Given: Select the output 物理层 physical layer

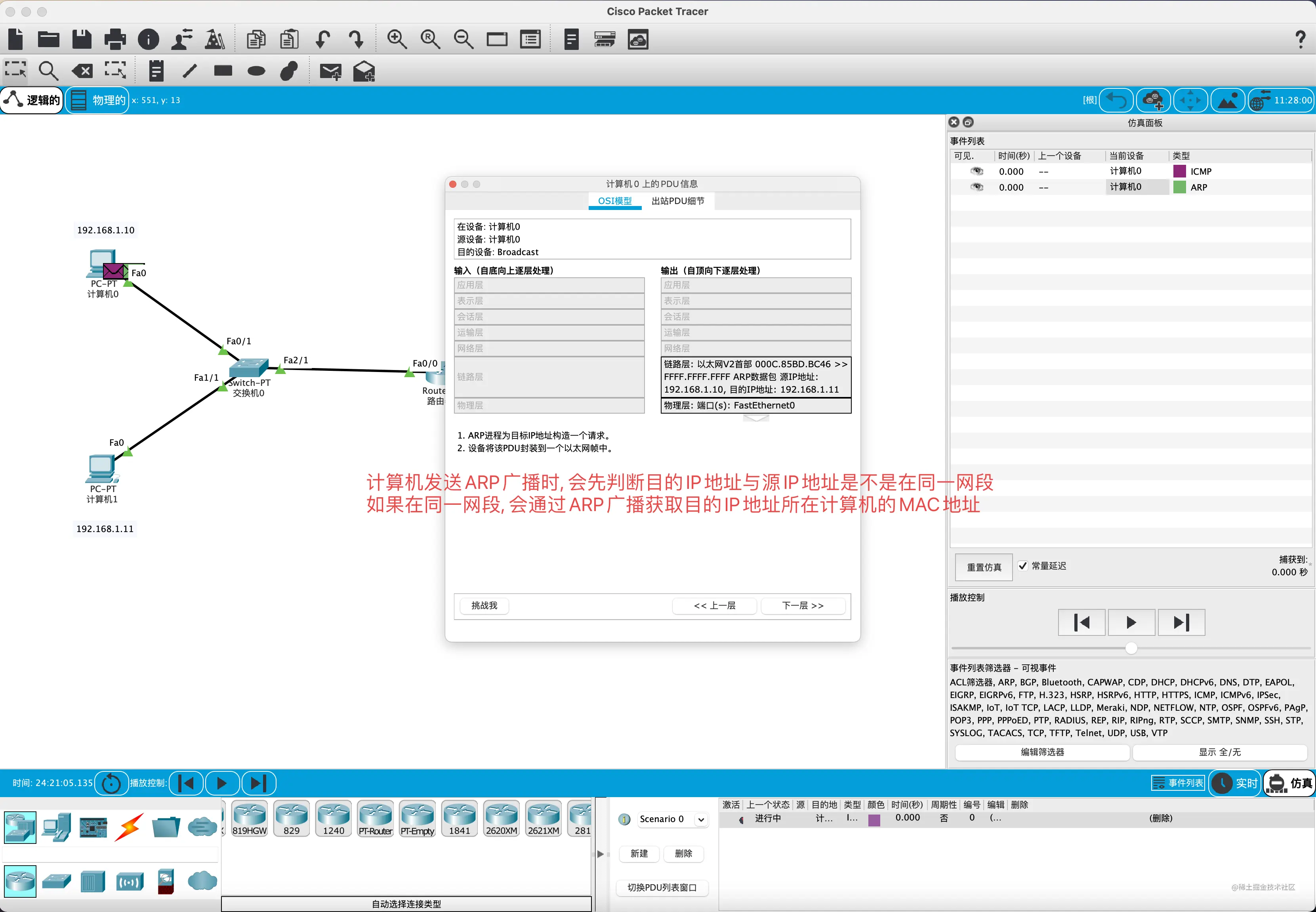Looking at the screenshot, I should (x=756, y=405).
